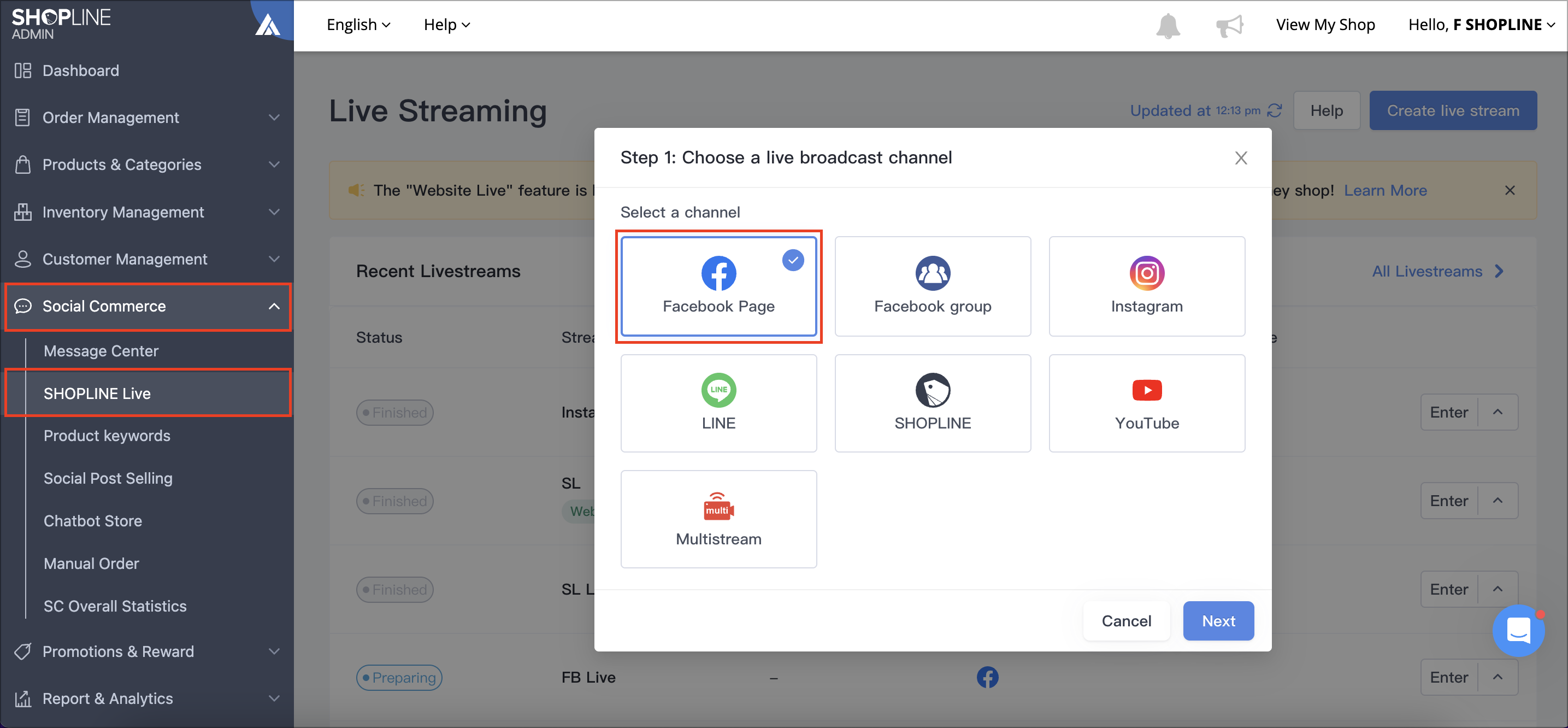Select the Multistream channel

pyautogui.click(x=718, y=519)
